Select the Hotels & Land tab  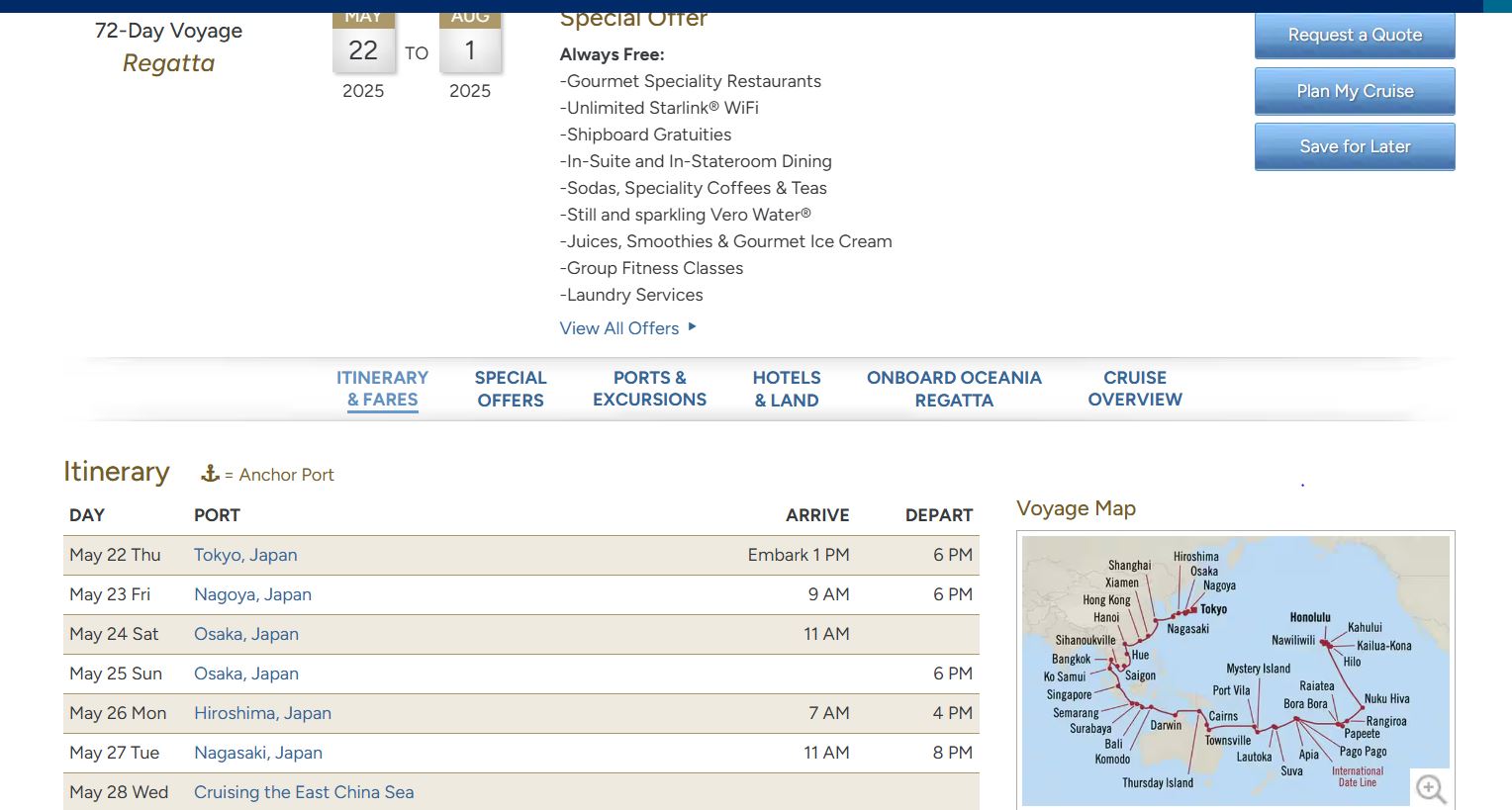787,389
